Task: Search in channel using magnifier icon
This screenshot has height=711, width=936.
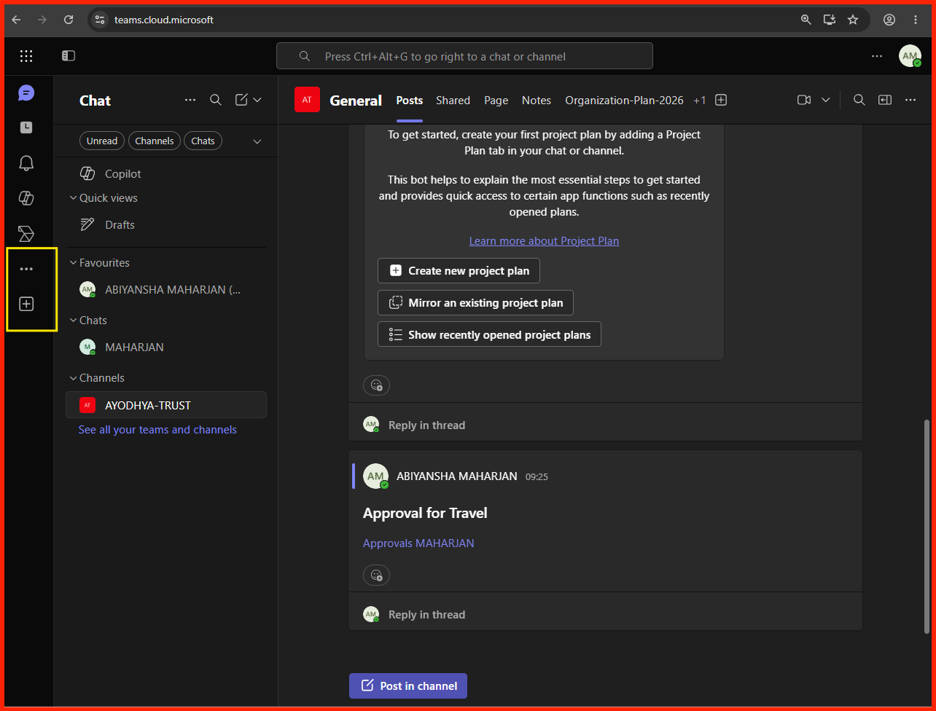Action: [x=859, y=100]
